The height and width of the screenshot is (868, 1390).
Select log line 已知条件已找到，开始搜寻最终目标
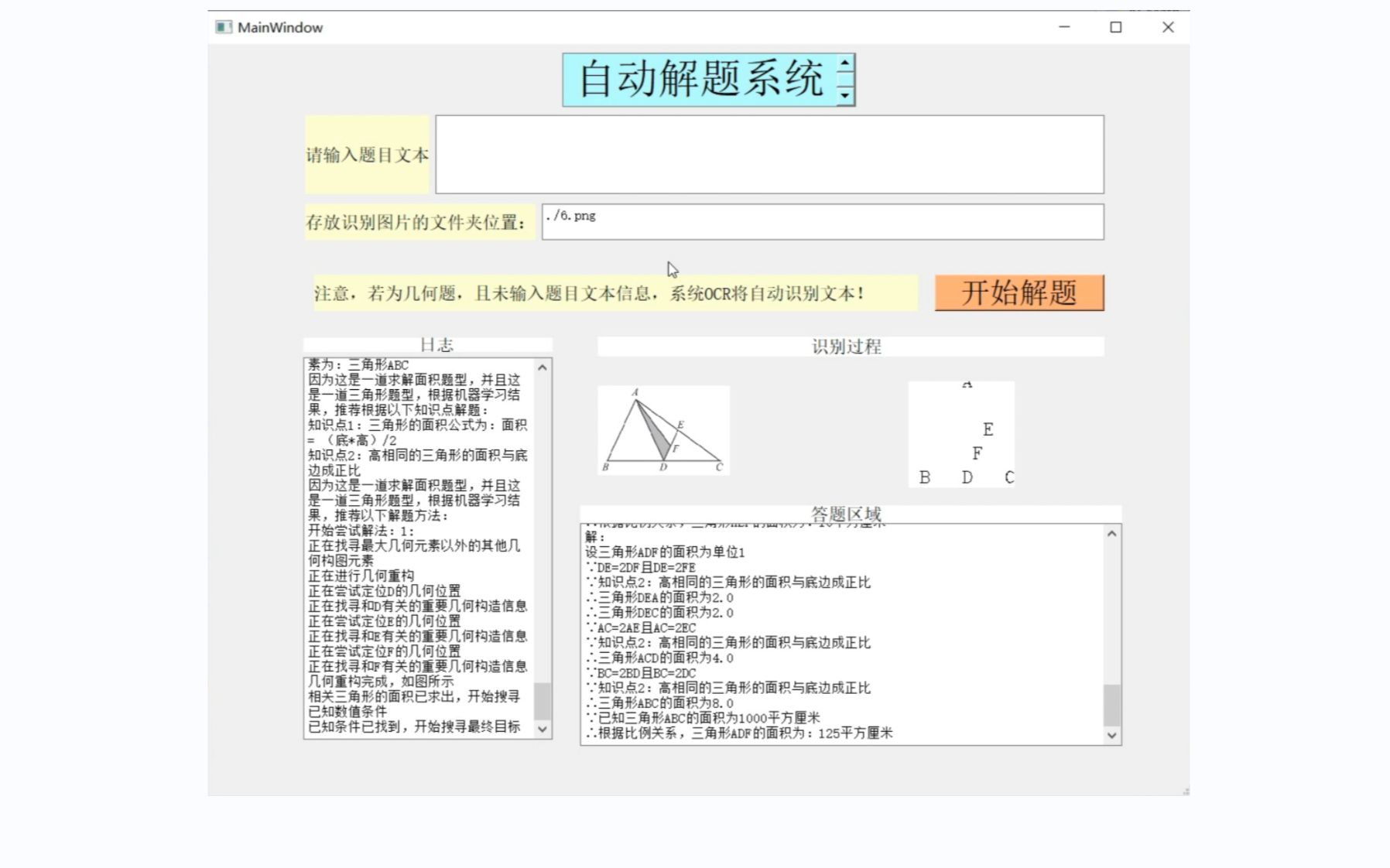point(414,726)
